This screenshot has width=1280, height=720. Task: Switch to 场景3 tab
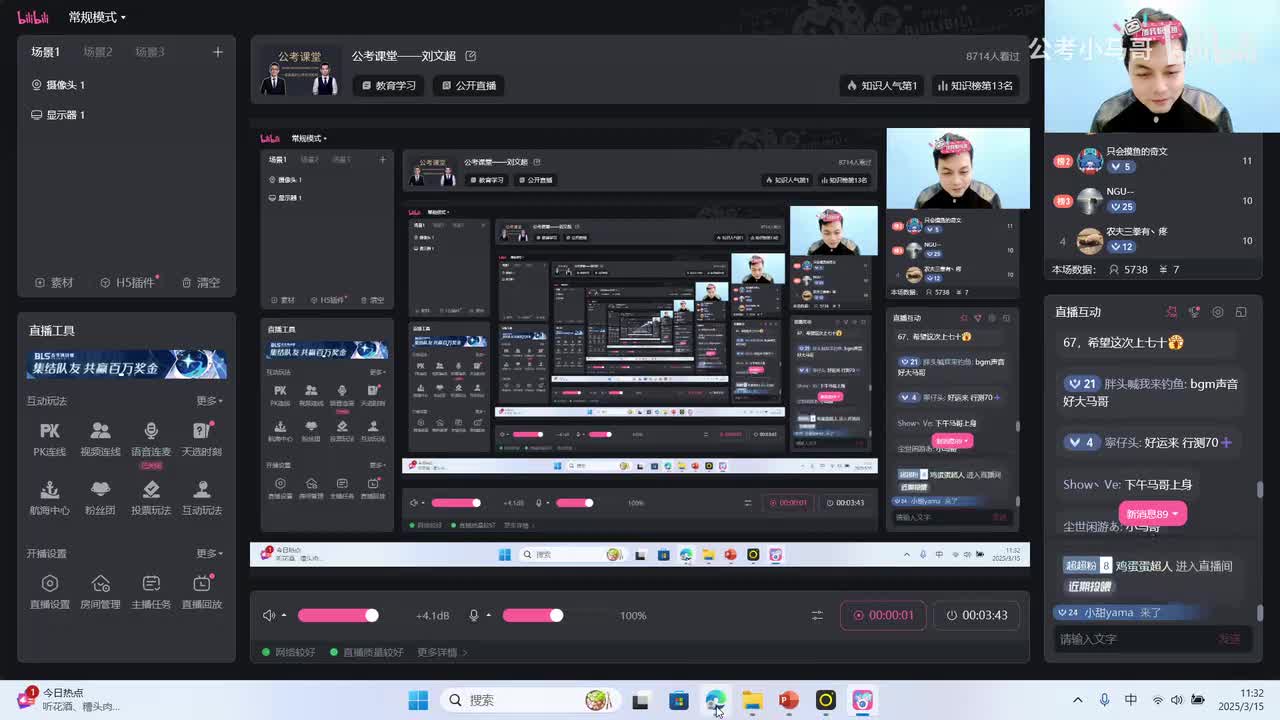150,52
